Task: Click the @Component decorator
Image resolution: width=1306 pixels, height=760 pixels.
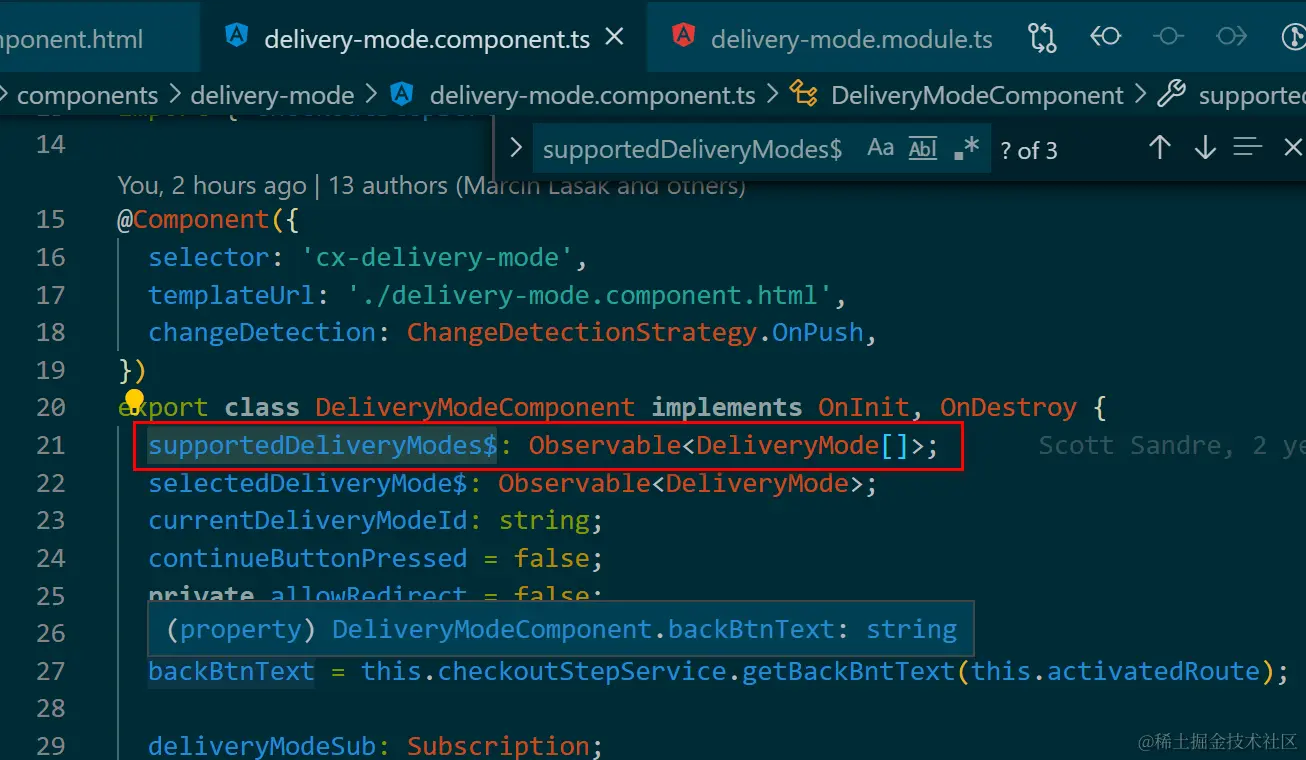Action: click(x=193, y=219)
